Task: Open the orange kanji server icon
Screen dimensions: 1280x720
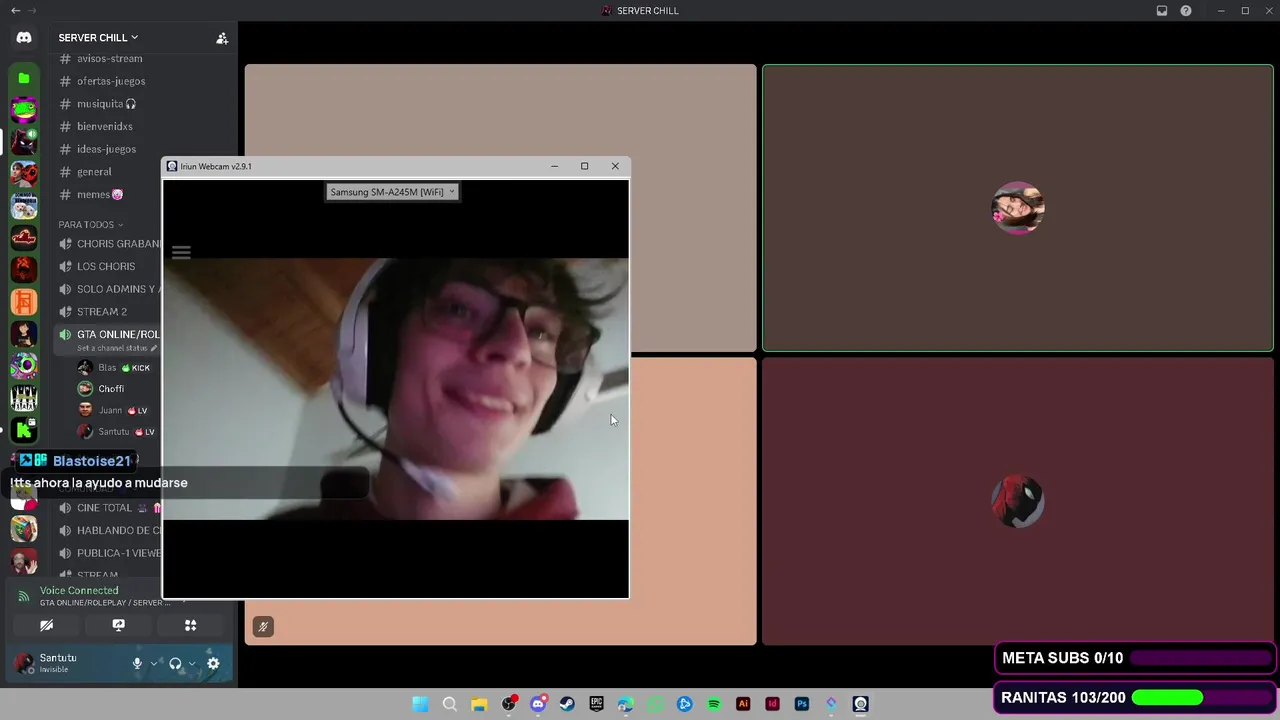Action: tap(24, 302)
